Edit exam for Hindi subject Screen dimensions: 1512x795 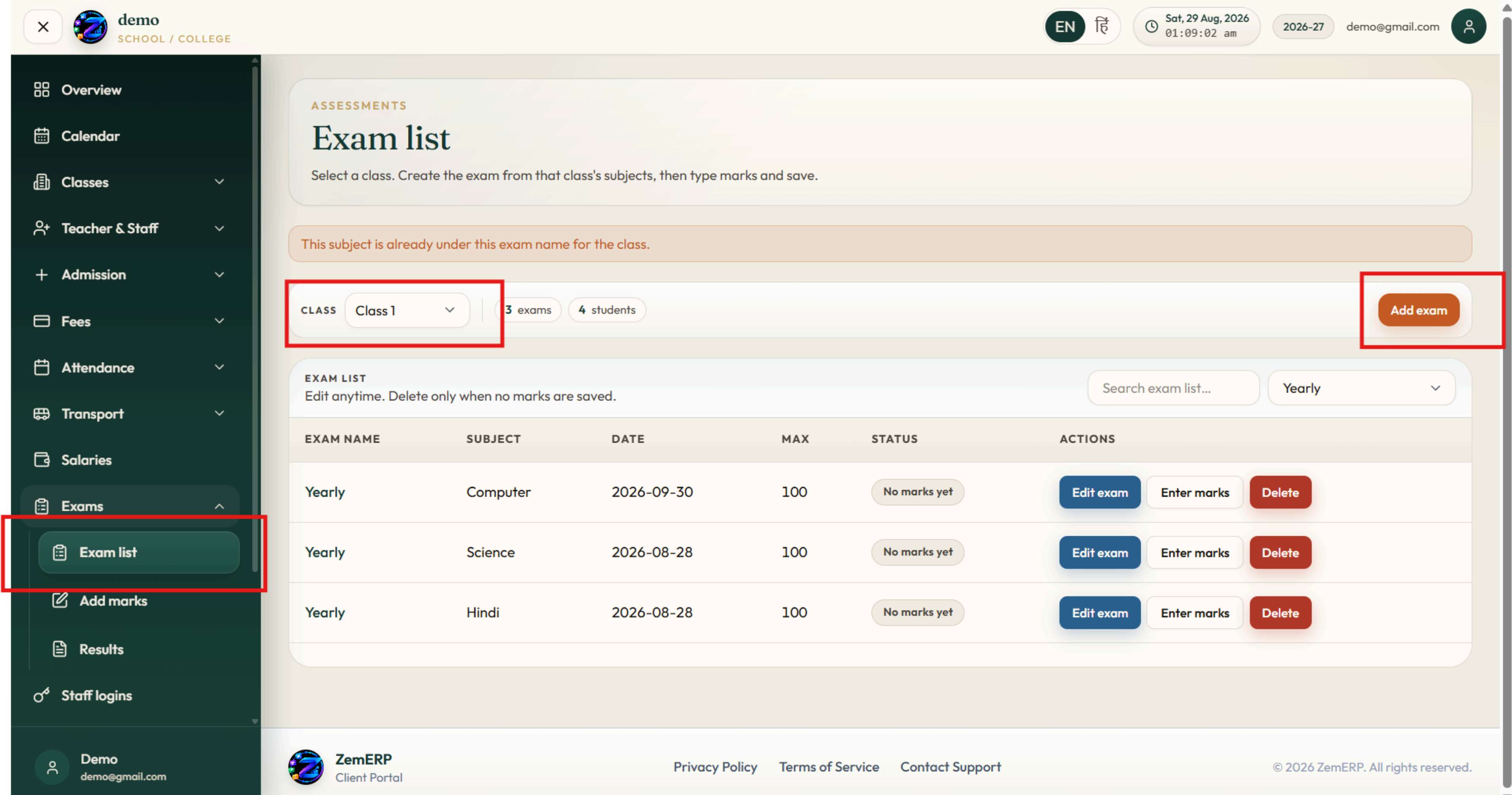click(x=1100, y=612)
